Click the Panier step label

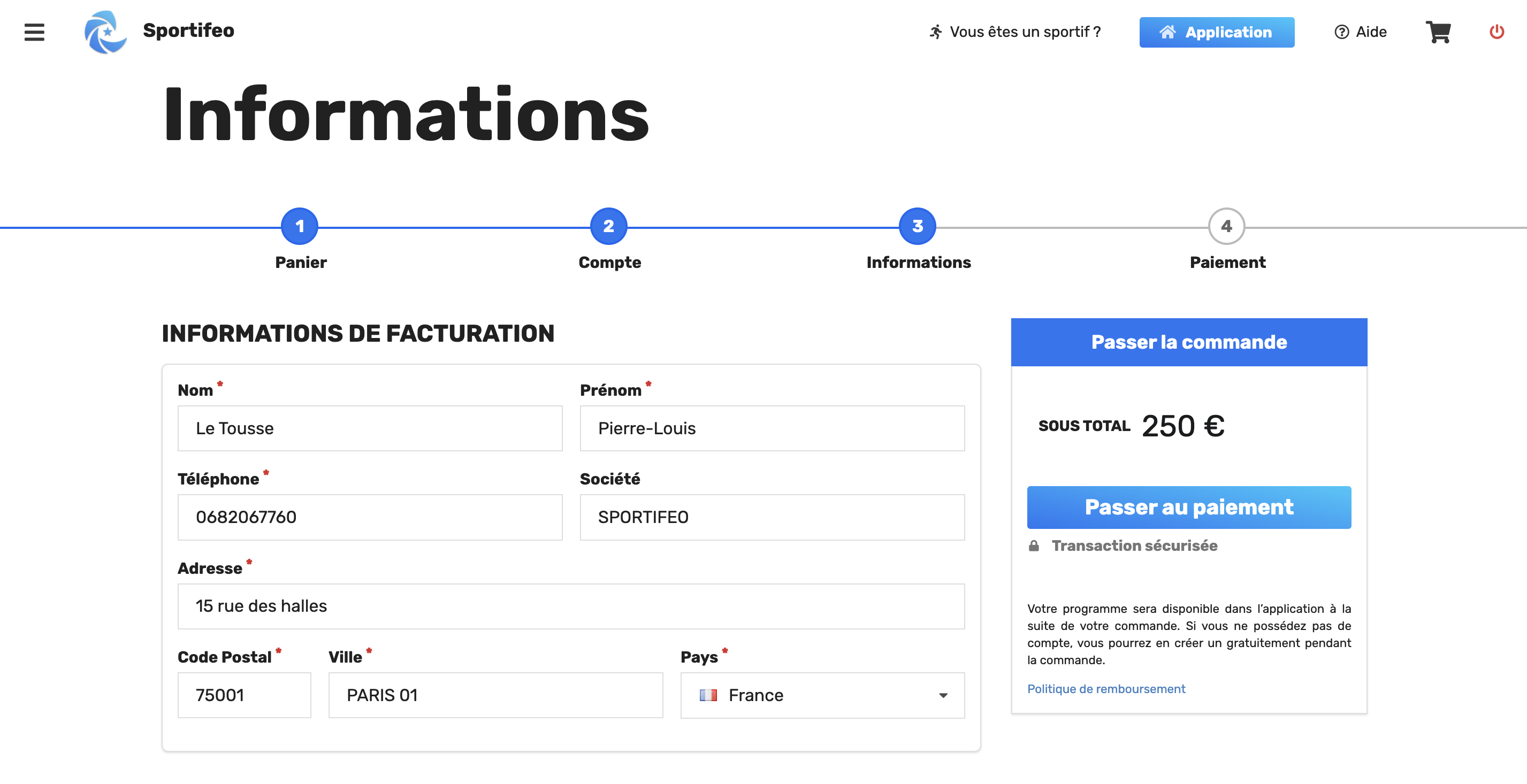(x=301, y=263)
